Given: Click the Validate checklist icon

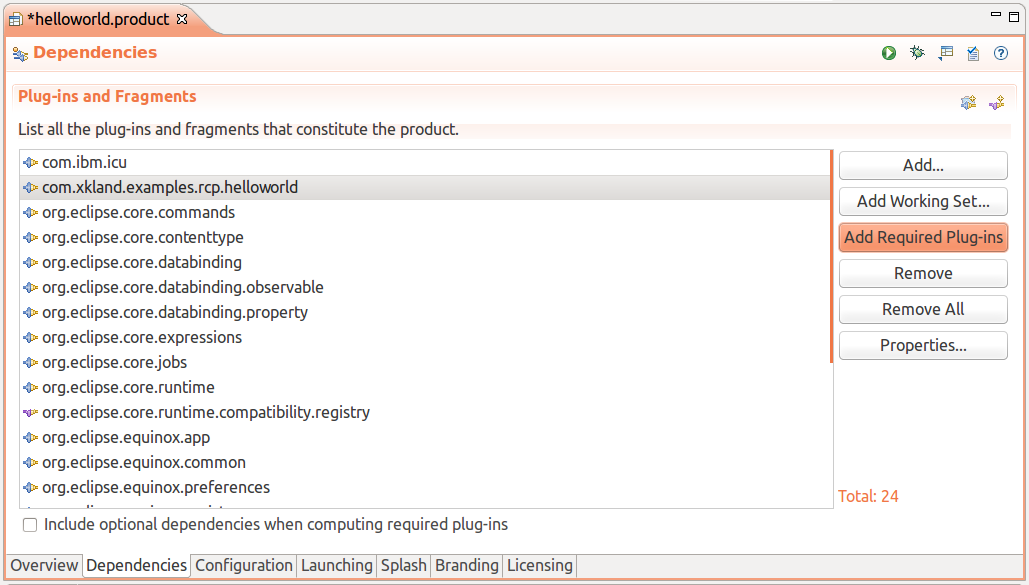Looking at the screenshot, I should [973, 53].
